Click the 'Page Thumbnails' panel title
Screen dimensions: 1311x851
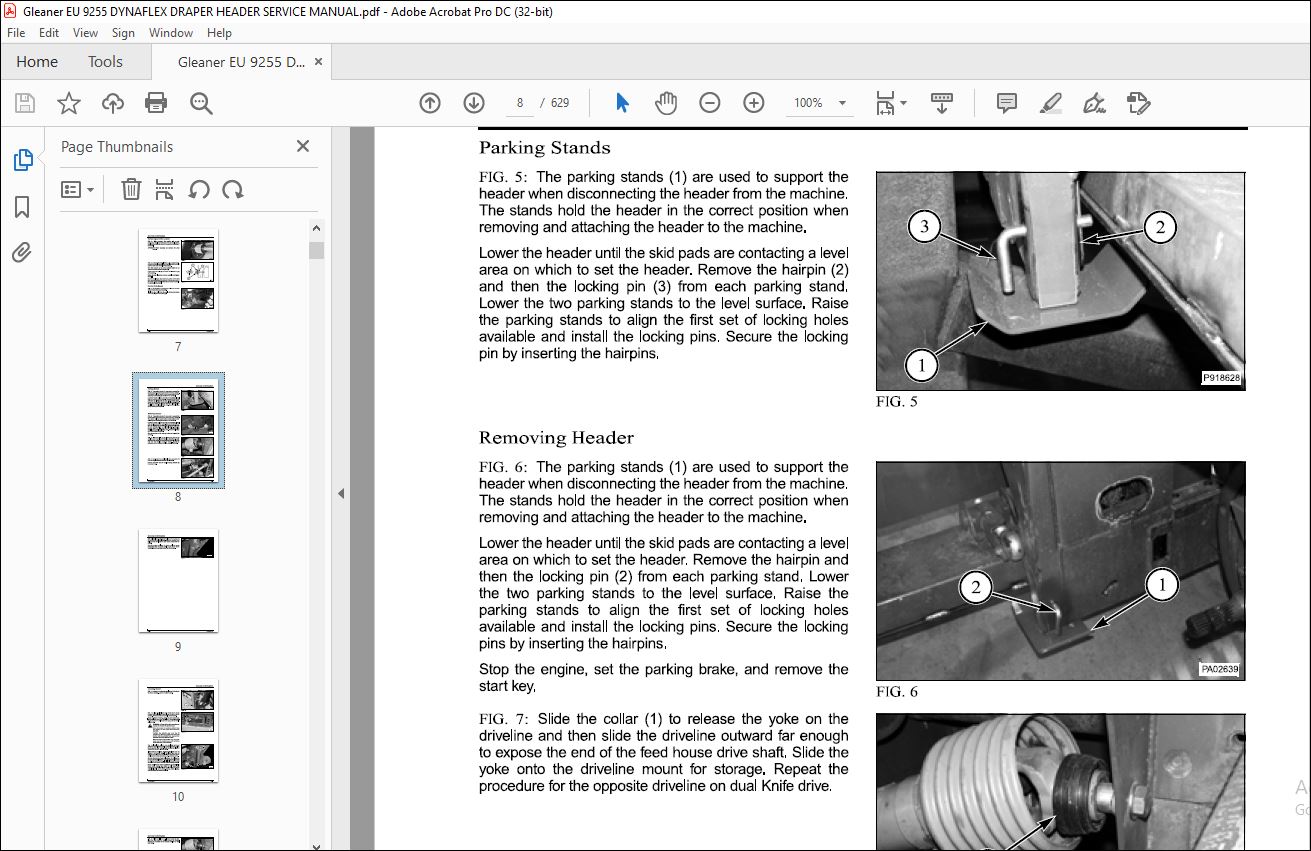[x=117, y=147]
